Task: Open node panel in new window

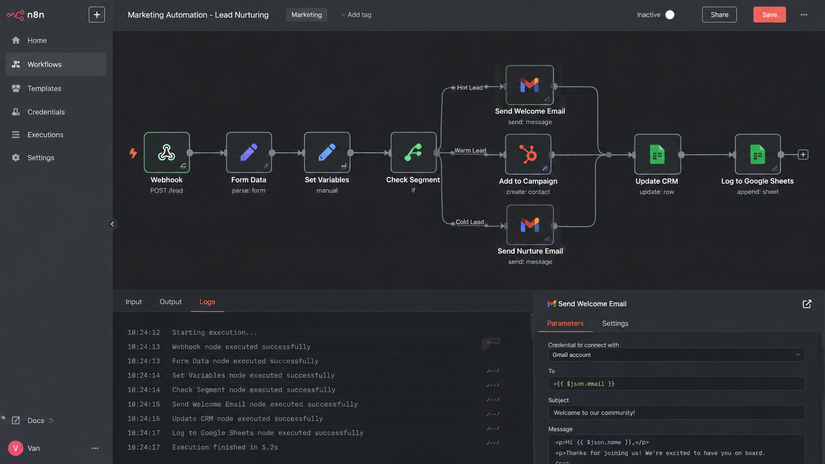Action: (807, 304)
